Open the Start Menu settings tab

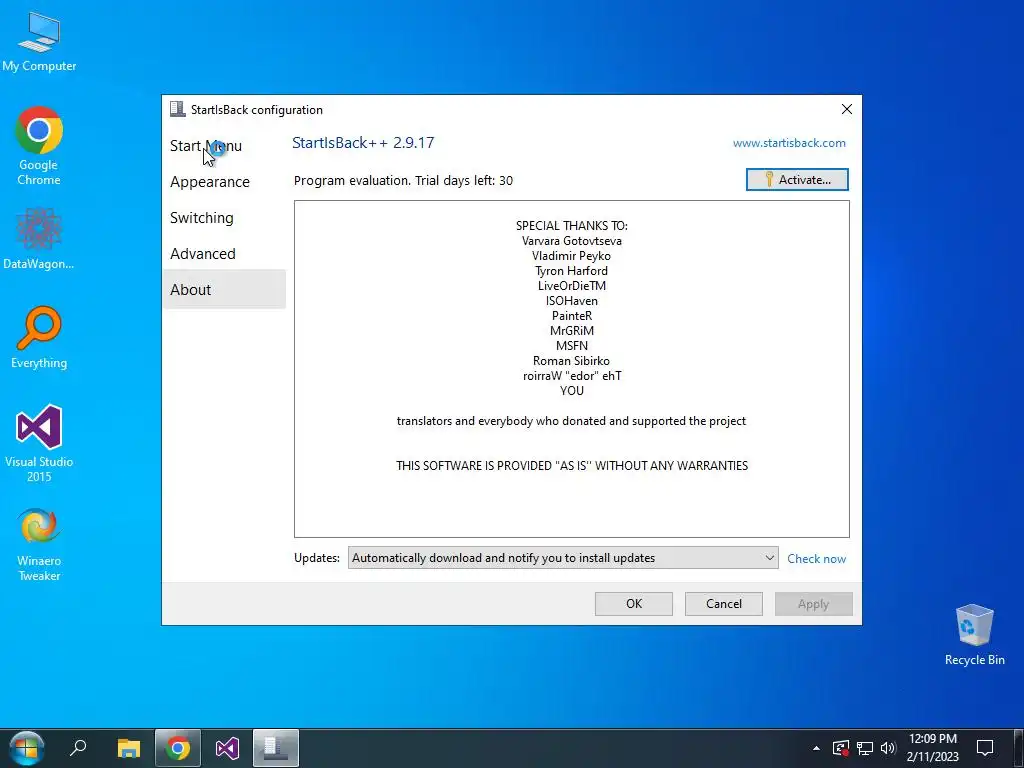point(206,146)
